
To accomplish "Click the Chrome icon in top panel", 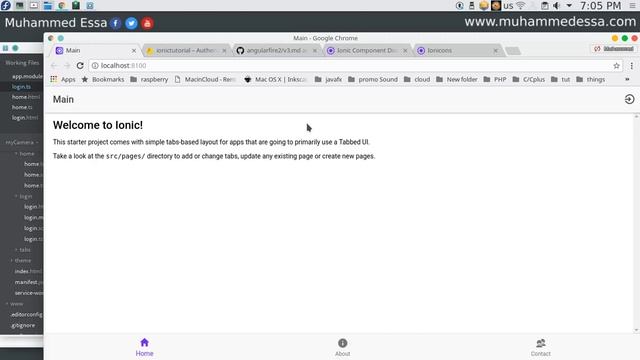I will click(62, 5).
